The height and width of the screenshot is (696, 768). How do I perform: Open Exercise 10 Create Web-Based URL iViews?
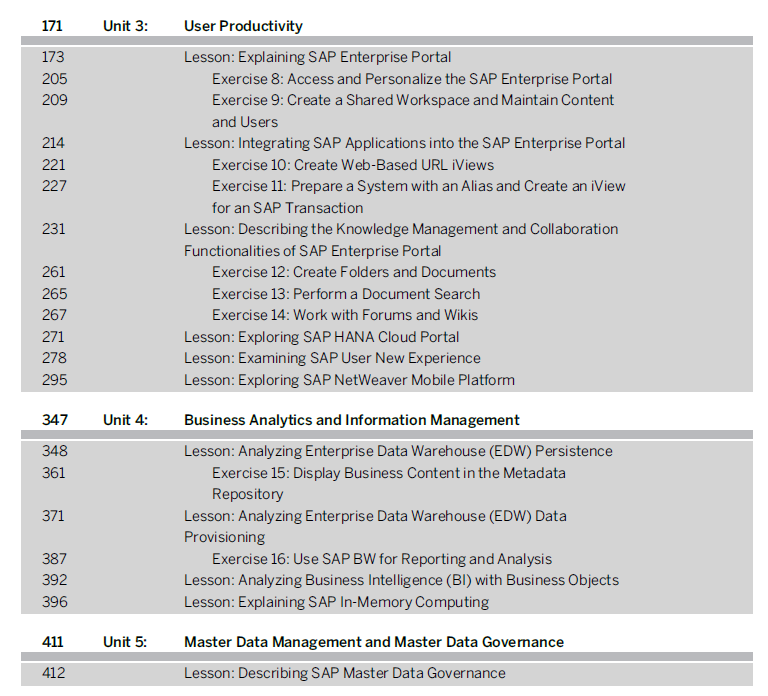point(353,165)
